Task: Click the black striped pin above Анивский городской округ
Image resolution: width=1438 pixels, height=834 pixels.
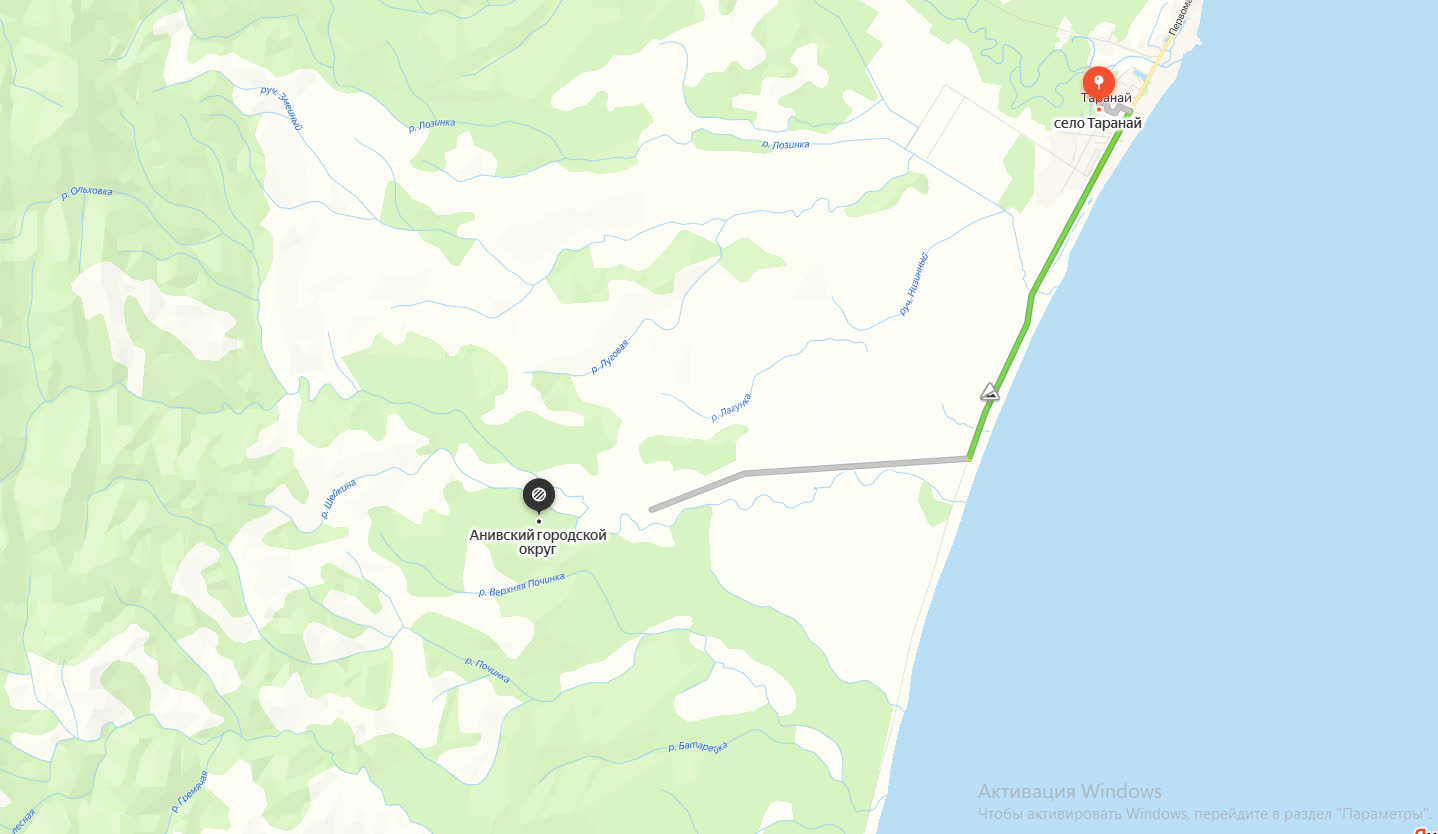Action: [538, 495]
